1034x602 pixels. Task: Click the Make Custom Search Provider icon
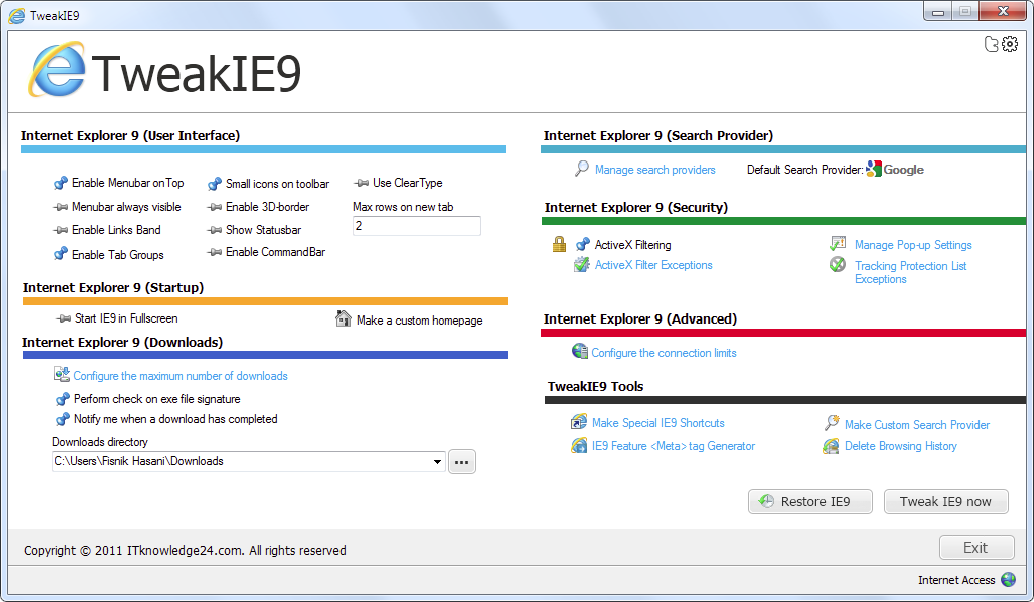(832, 423)
